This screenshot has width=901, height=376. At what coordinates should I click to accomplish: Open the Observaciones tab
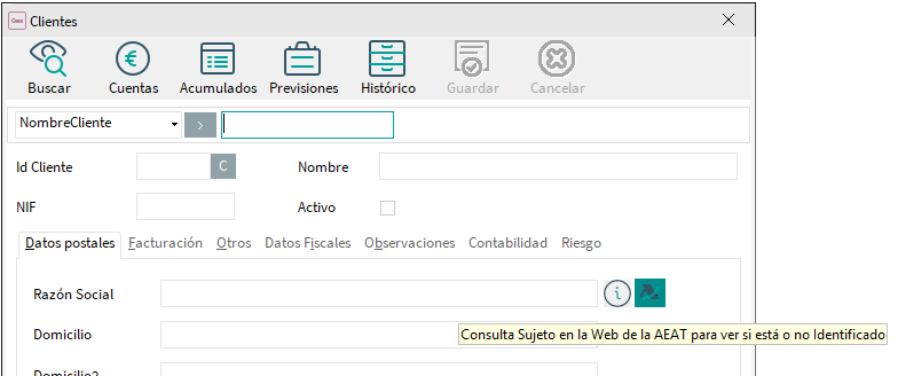click(410, 243)
